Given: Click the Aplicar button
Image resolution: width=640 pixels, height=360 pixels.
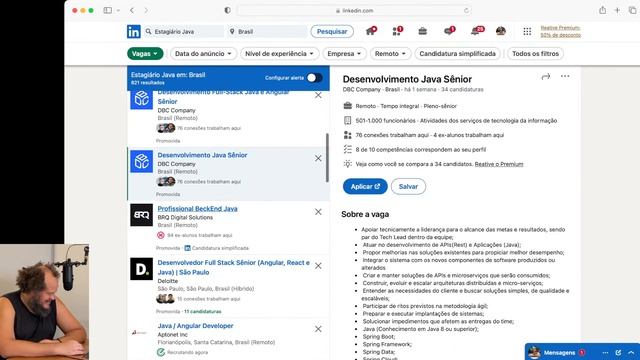Looking at the screenshot, I should 365,187.
